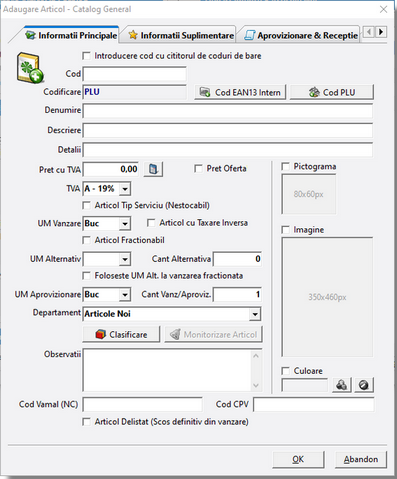Enable barcode reader code input checkbox
This screenshot has height=479, width=397.
click(x=86, y=56)
